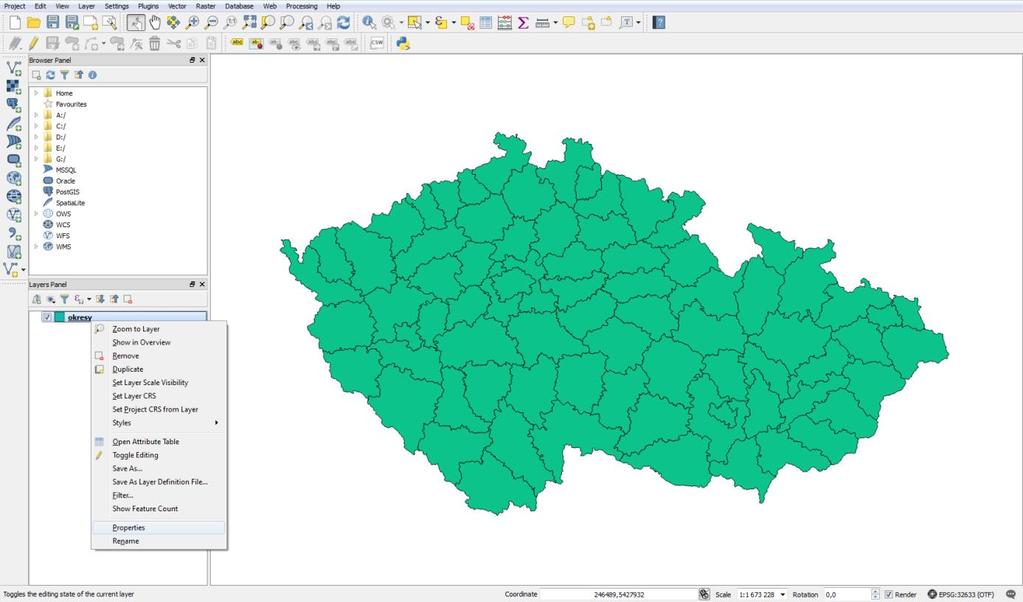The image size is (1023, 602).
Task: Select Favourites item in Browser
Action: point(70,104)
